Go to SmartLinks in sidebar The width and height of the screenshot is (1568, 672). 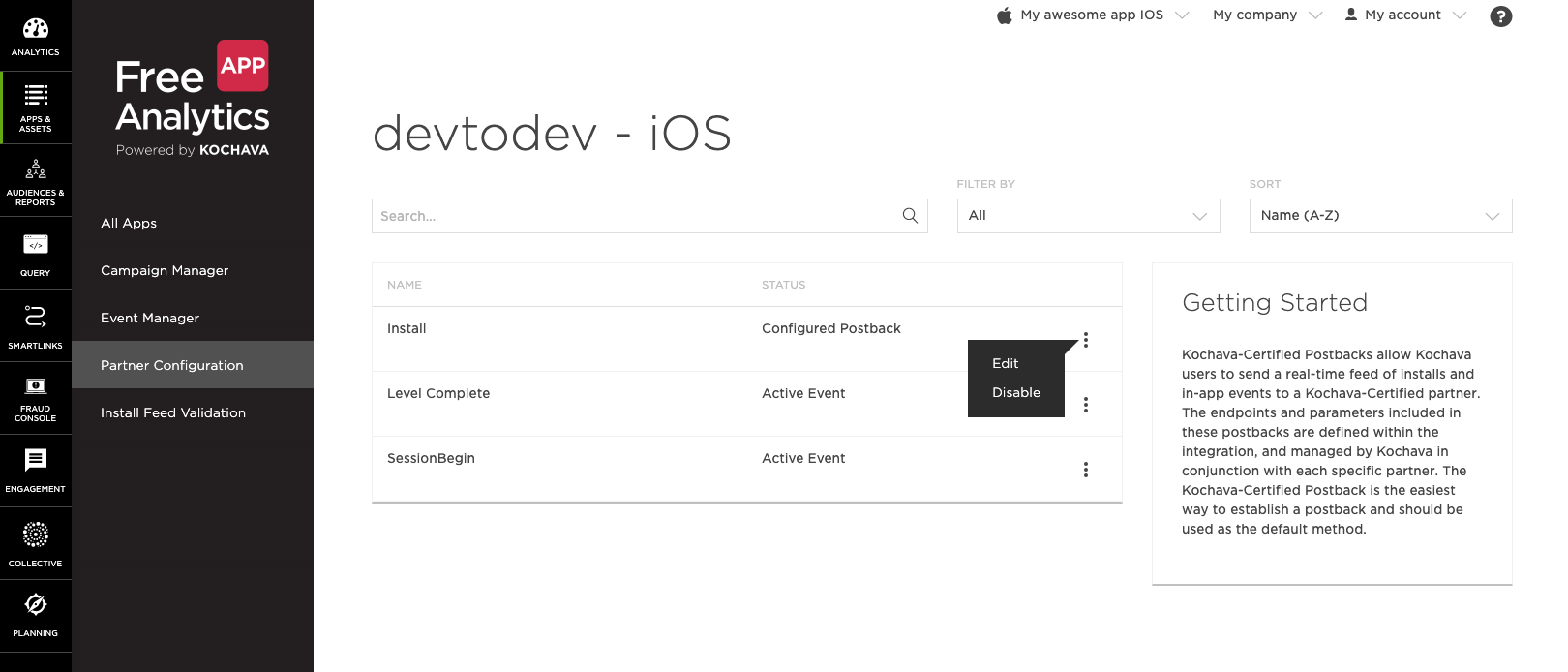pyautogui.click(x=36, y=326)
